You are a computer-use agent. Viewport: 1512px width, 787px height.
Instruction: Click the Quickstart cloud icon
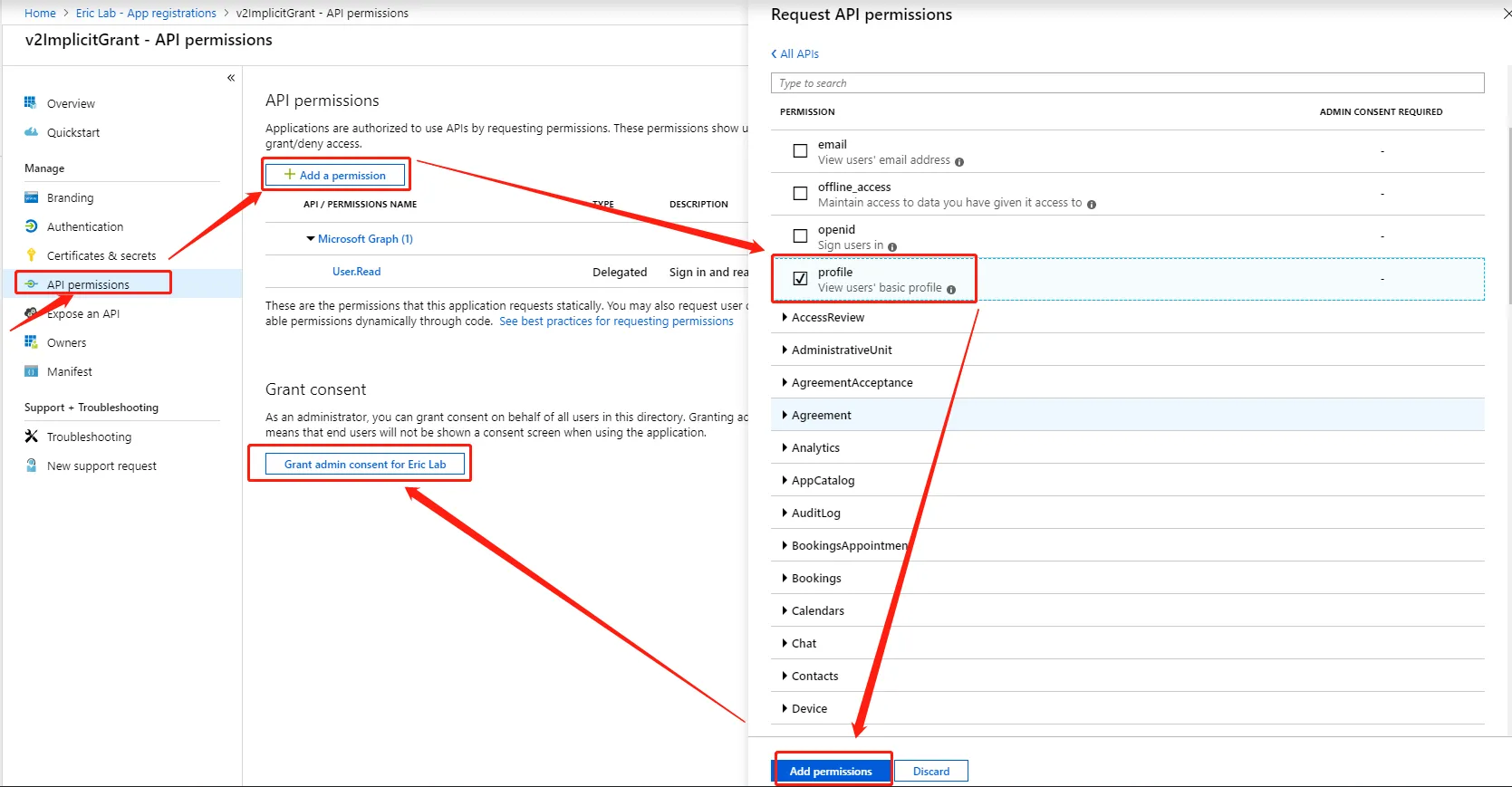(x=31, y=132)
